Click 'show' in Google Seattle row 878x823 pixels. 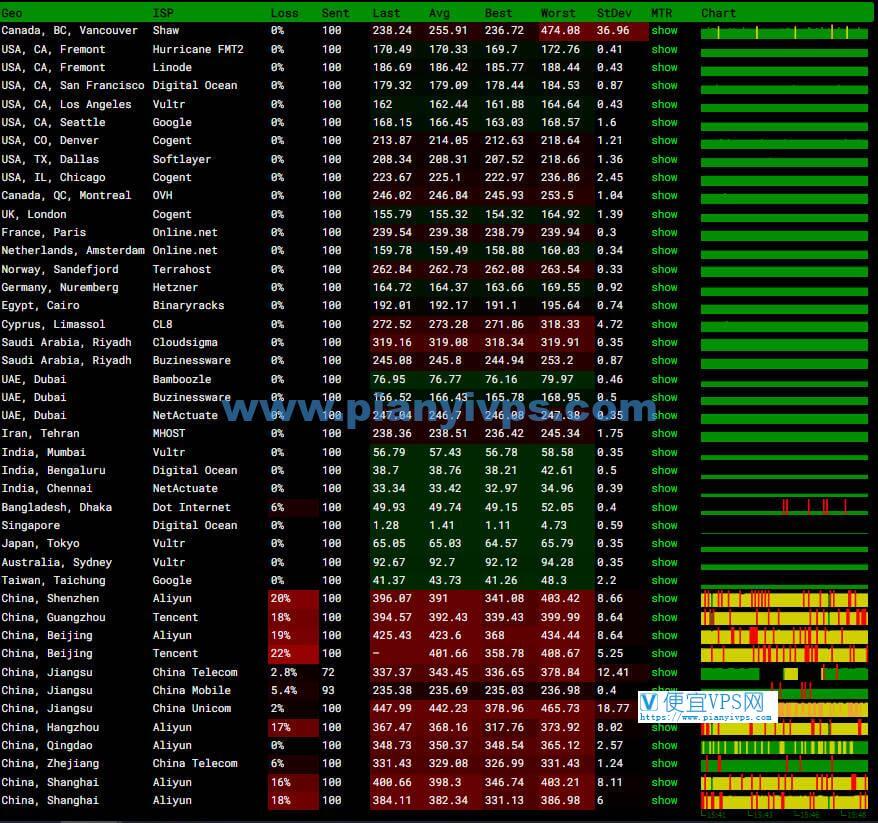[664, 122]
